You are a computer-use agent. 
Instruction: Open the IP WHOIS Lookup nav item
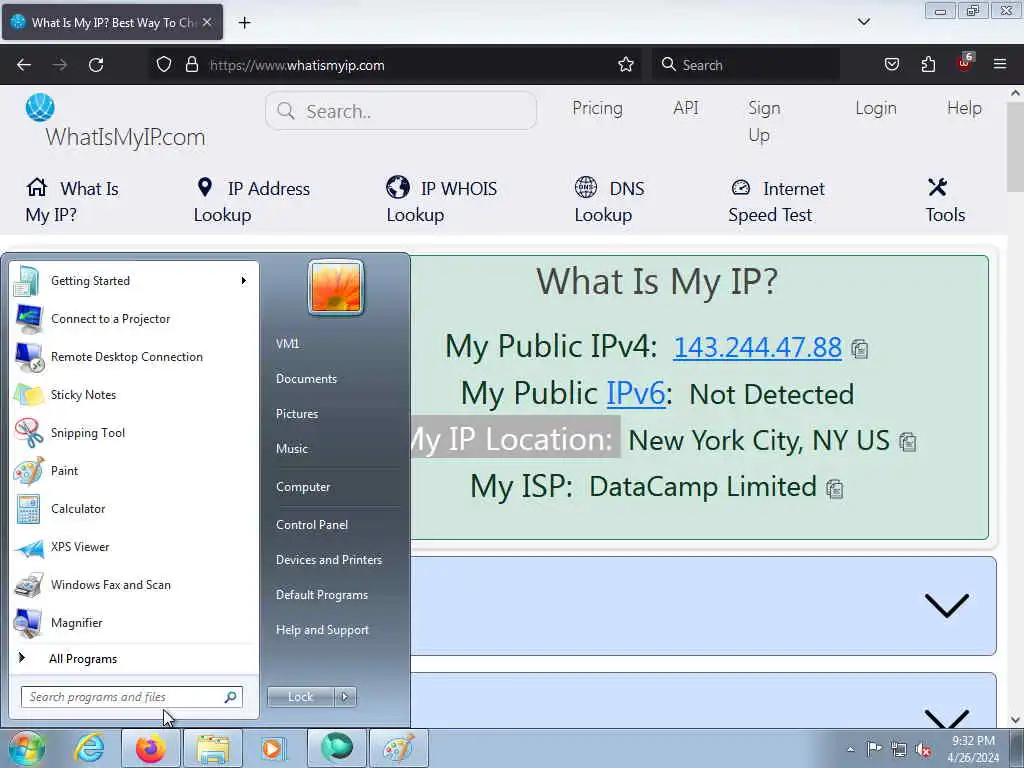(x=441, y=201)
